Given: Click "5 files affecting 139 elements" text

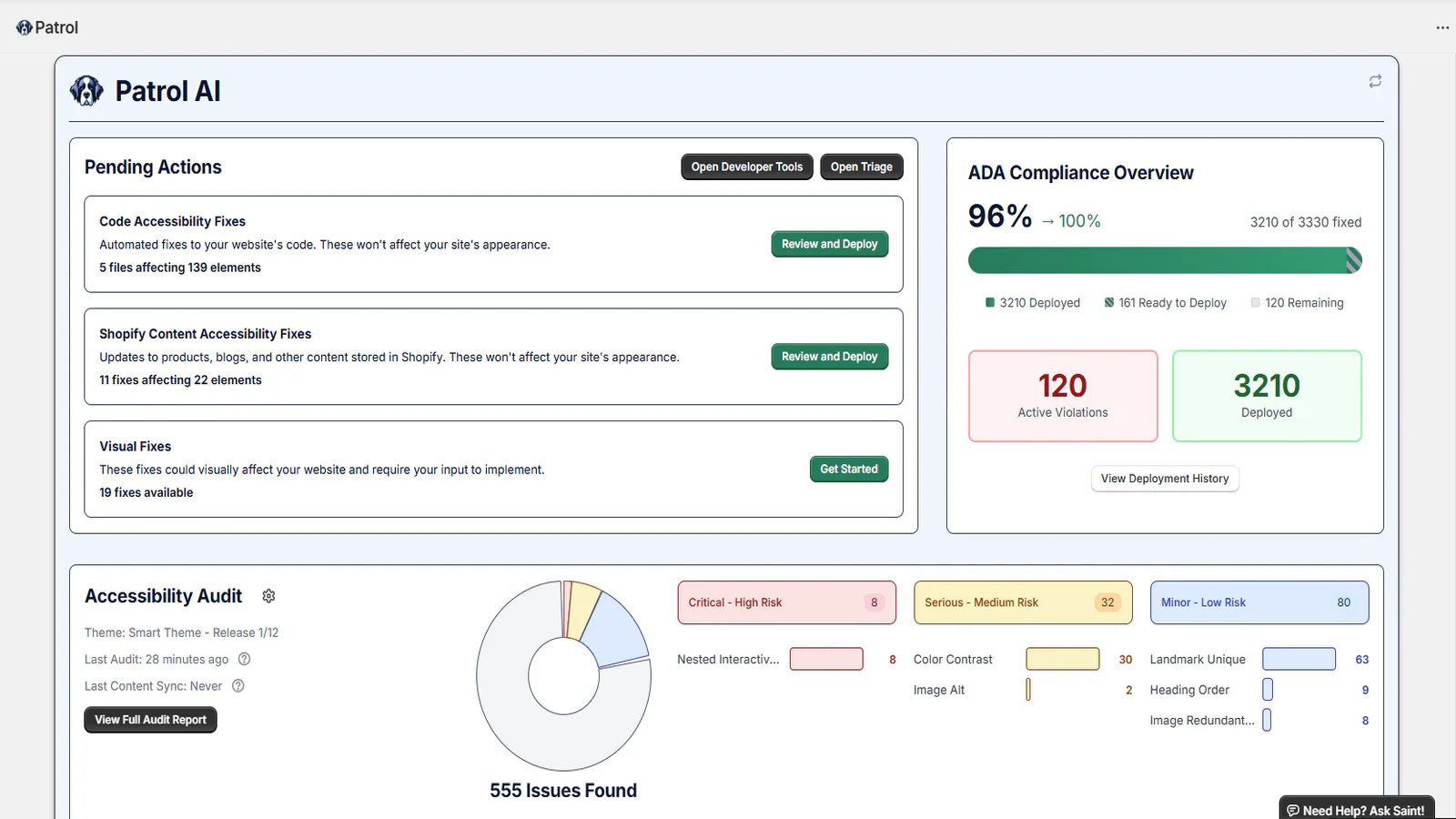Looking at the screenshot, I should [180, 268].
